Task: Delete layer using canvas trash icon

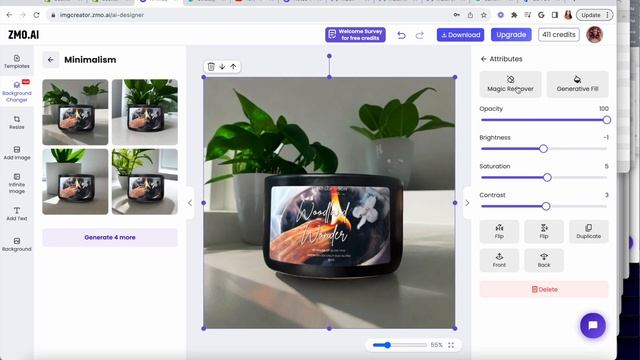Action: (x=211, y=67)
